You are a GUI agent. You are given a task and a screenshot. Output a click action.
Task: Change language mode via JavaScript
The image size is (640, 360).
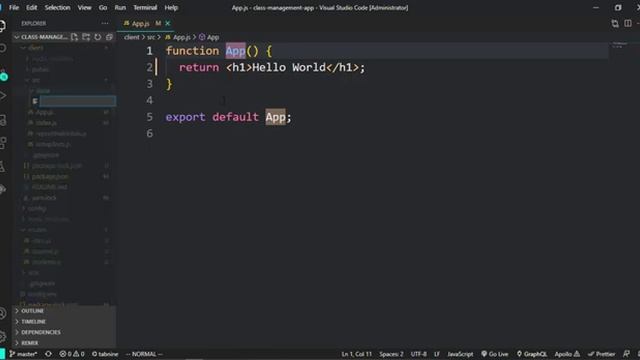coord(460,354)
